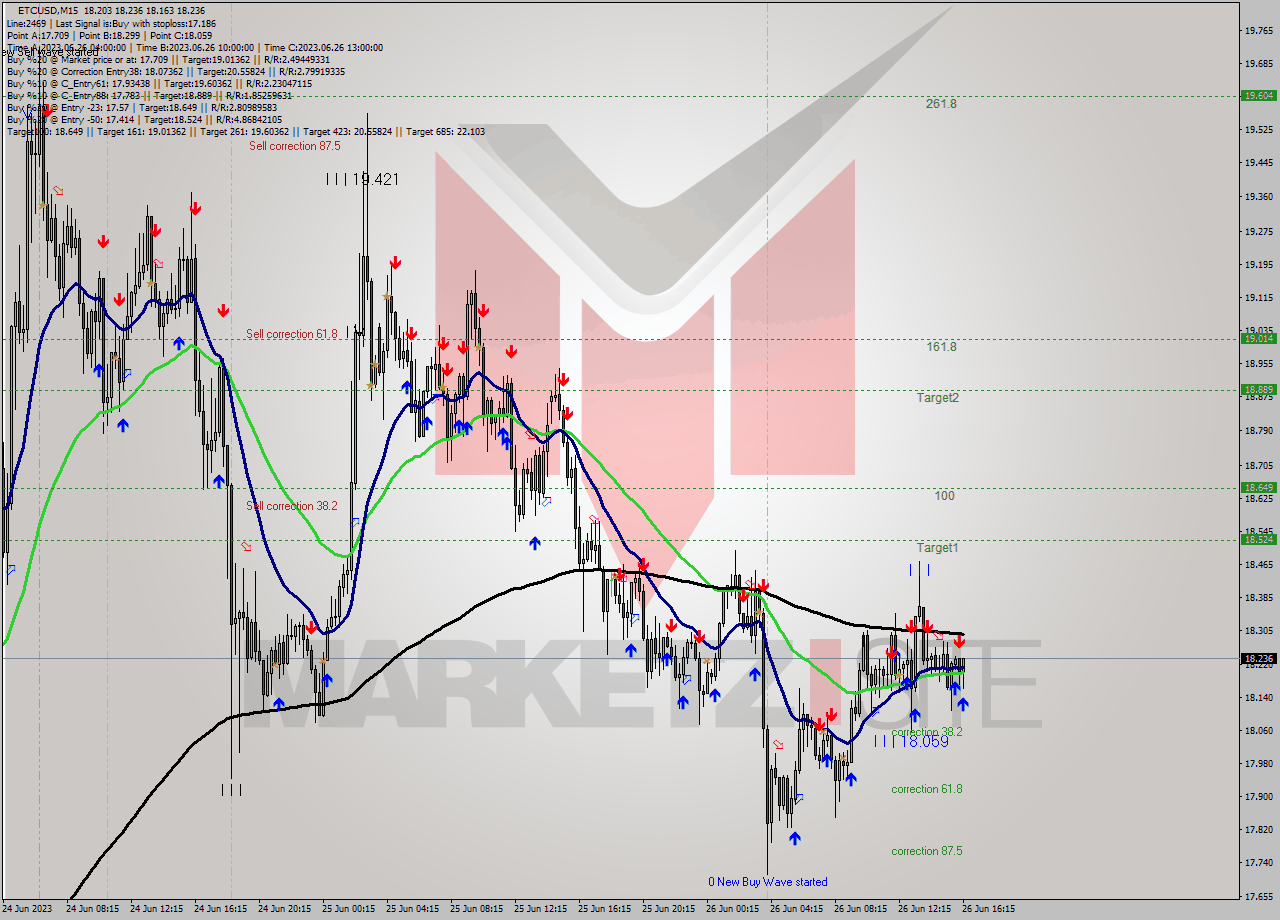Click the green 'correction 38.2' label

coord(927,732)
